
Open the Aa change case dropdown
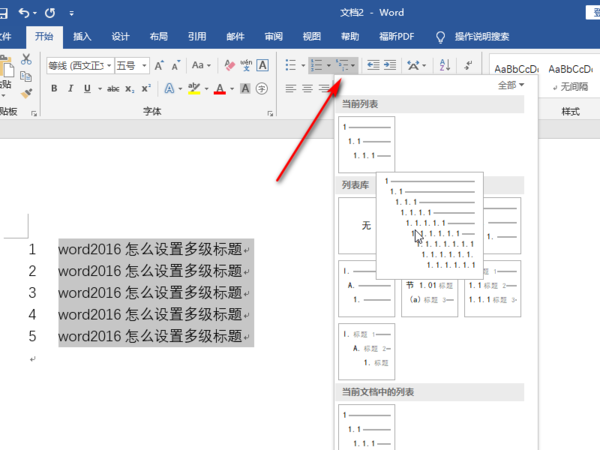click(201, 65)
